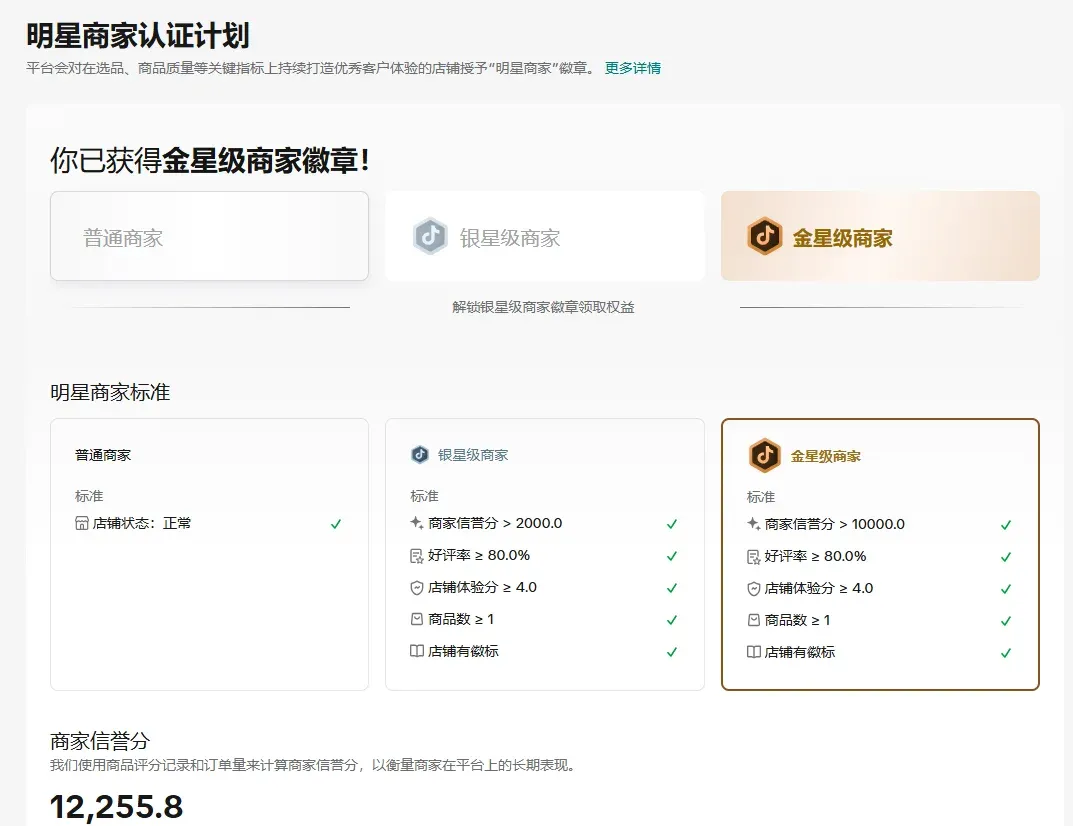
Task: Click the 商家信誉分 > 10000.0 text
Action: (x=834, y=524)
